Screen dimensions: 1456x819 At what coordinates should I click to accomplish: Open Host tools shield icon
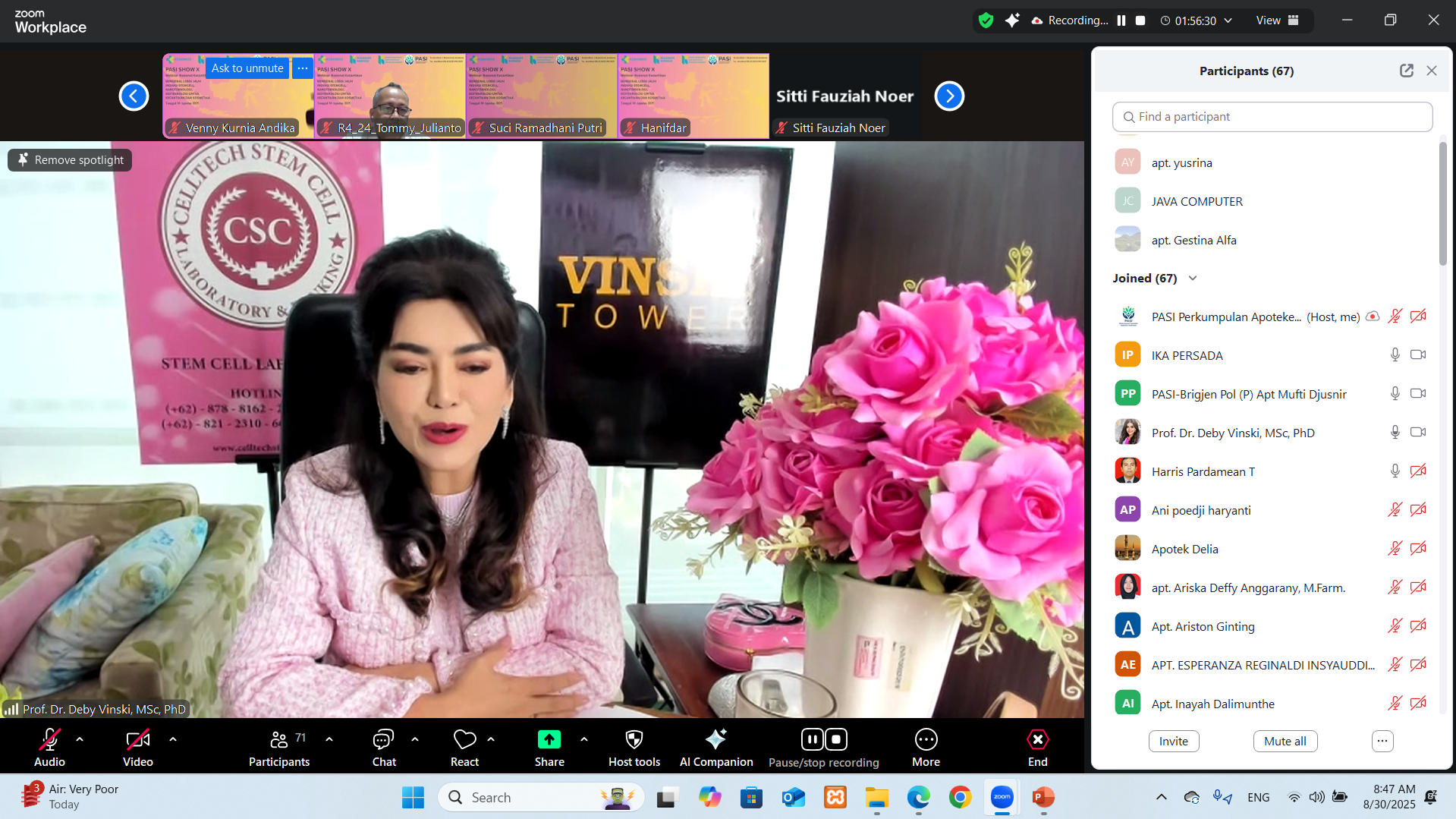coord(634,740)
